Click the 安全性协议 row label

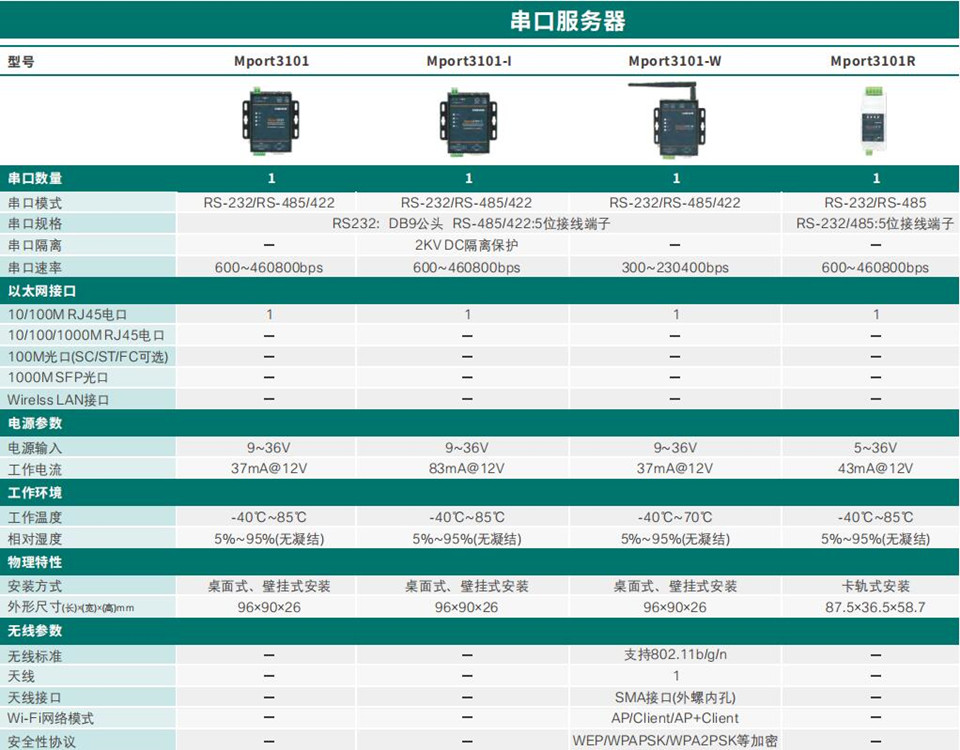coord(42,741)
